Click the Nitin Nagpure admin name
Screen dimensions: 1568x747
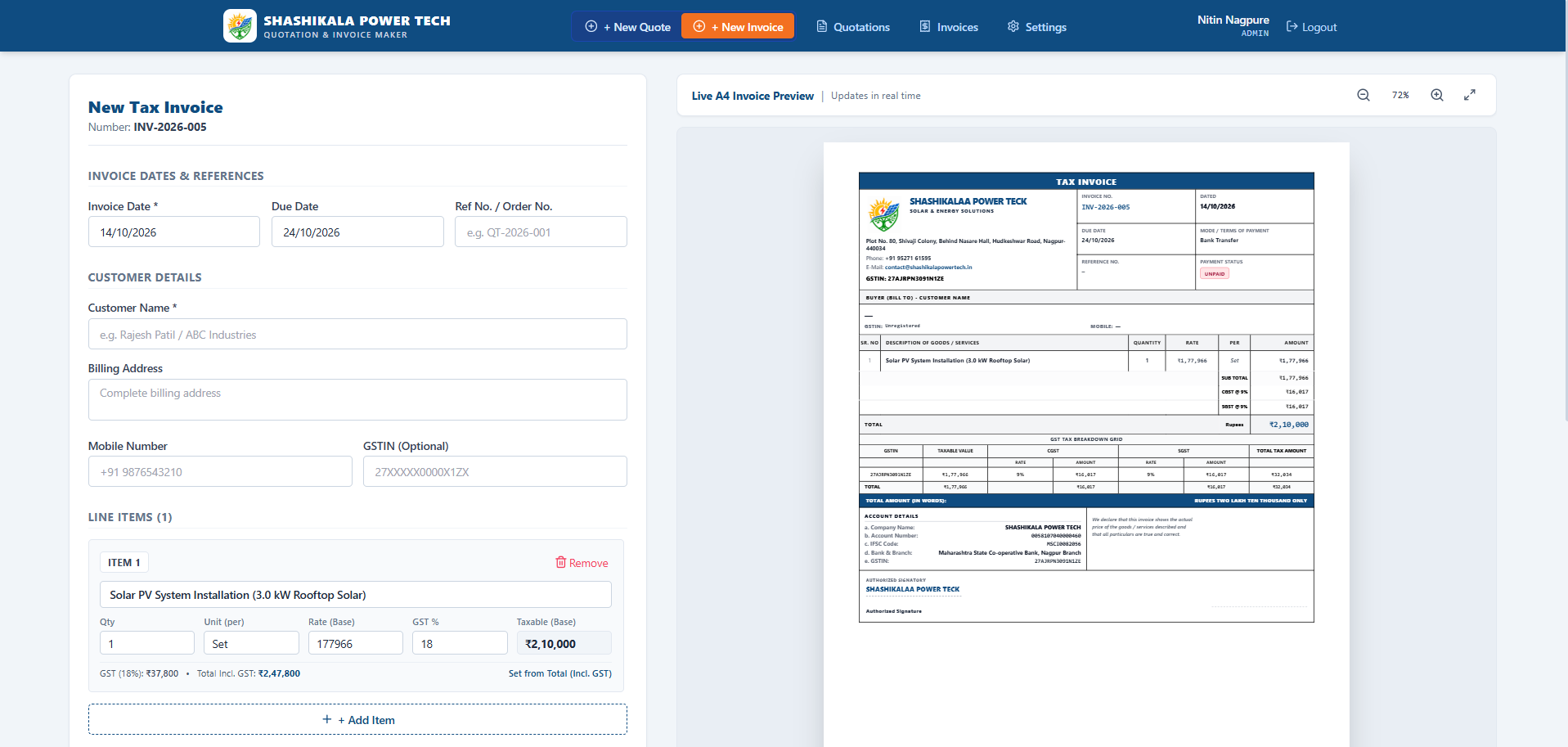pos(1233,20)
